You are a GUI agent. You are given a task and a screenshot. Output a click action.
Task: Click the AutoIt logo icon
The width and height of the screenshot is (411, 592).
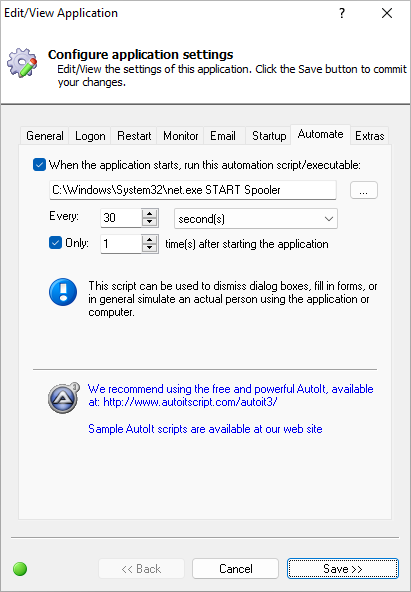click(x=63, y=398)
